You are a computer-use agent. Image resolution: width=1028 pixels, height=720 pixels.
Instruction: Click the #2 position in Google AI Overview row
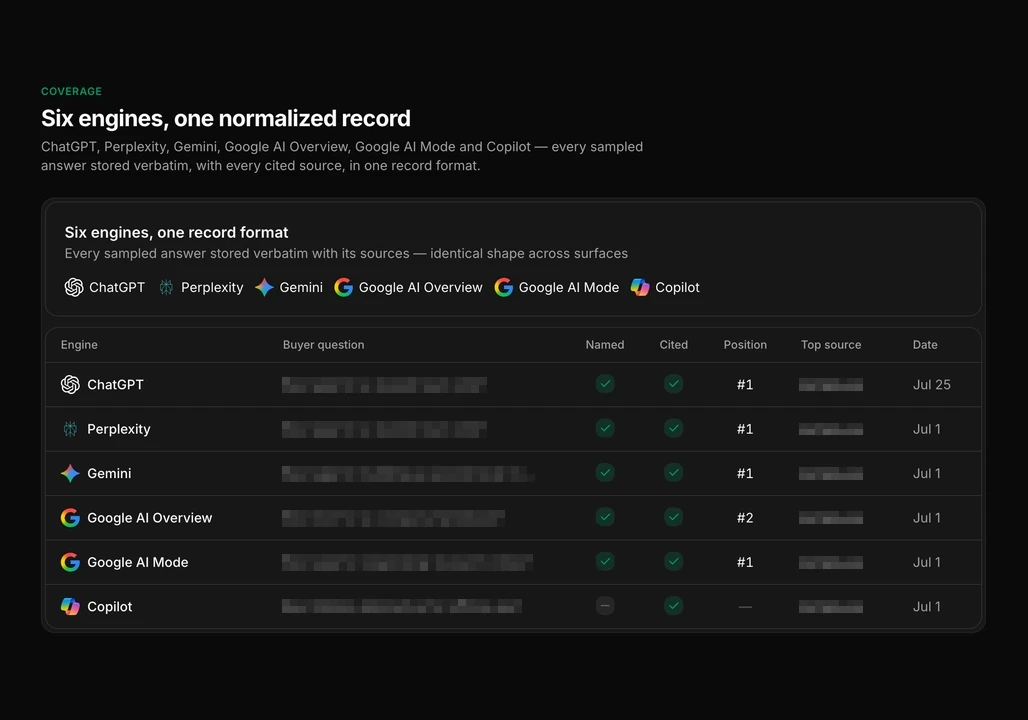point(745,518)
